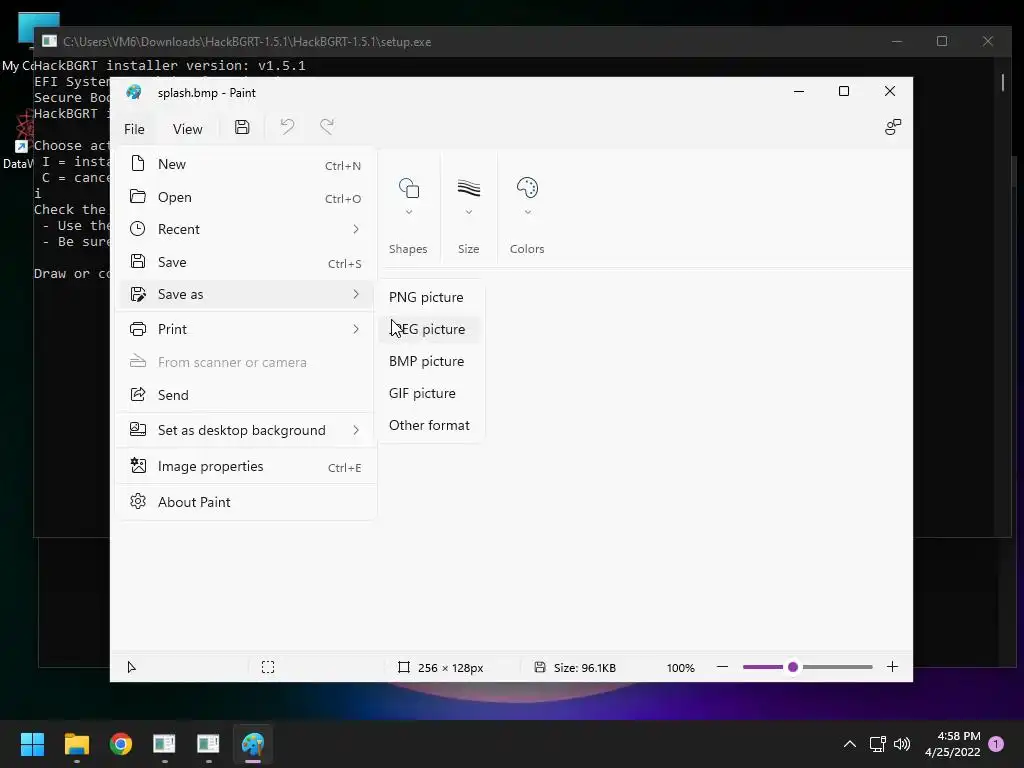Click the cursor position icon in status bar

coord(131,667)
